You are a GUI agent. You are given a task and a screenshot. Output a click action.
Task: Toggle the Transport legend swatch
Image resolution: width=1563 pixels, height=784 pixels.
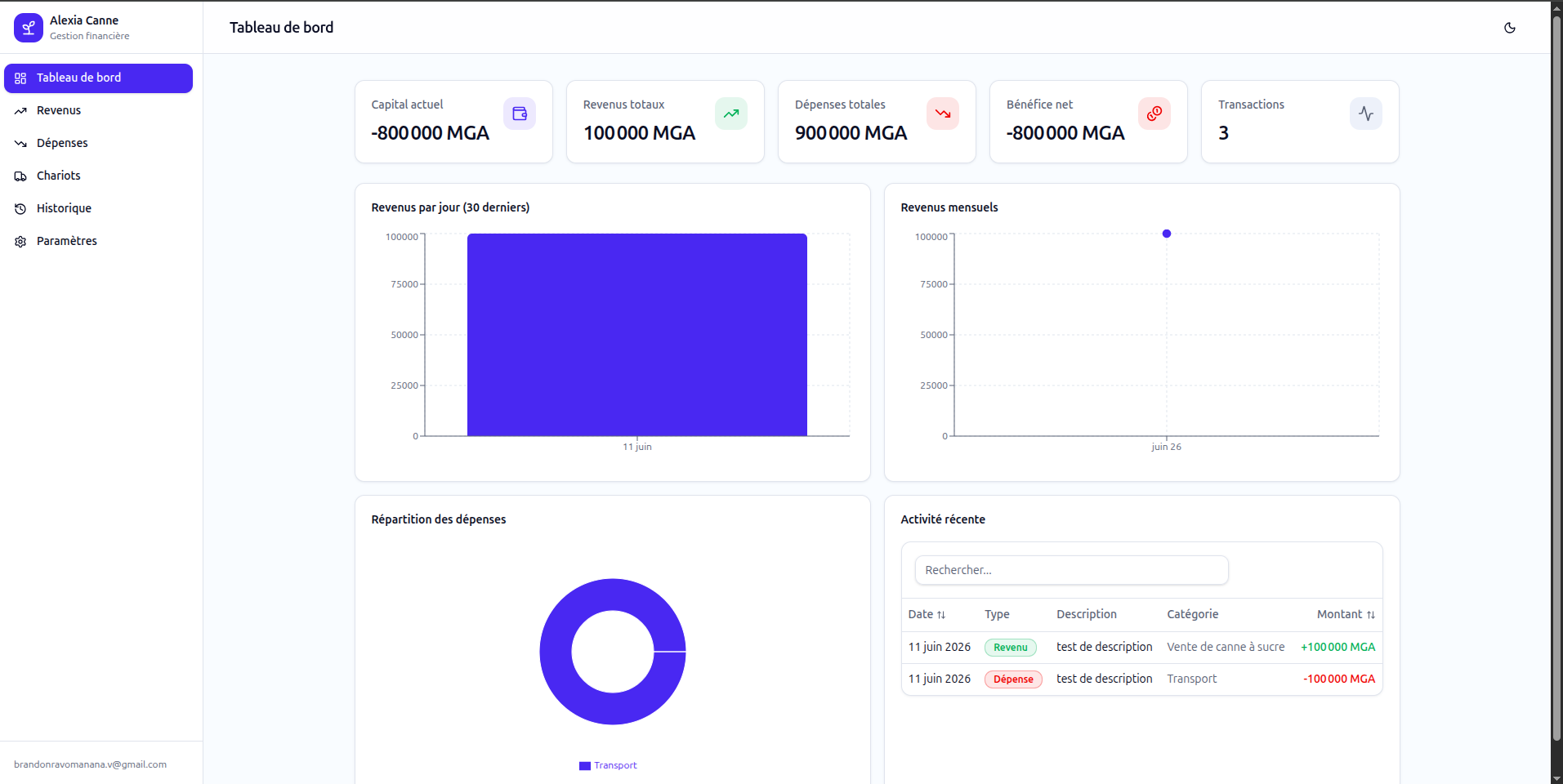tap(585, 766)
